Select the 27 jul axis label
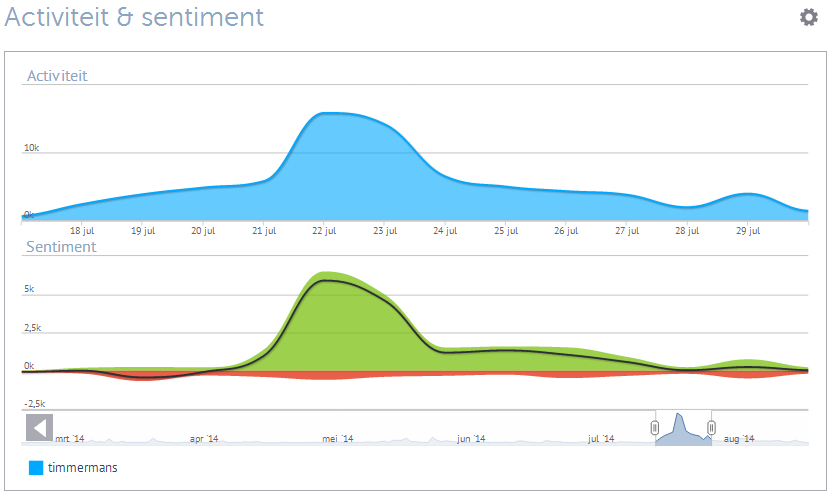This screenshot has height=494, width=829. pyautogui.click(x=627, y=231)
